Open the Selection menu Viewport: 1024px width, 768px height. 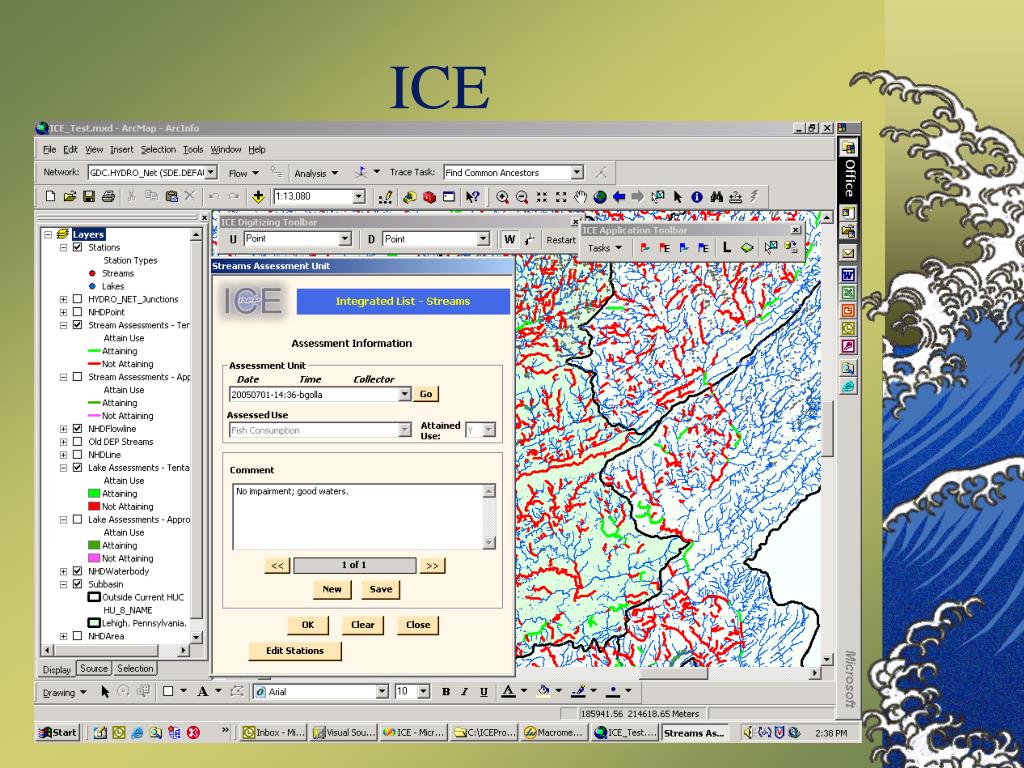158,150
